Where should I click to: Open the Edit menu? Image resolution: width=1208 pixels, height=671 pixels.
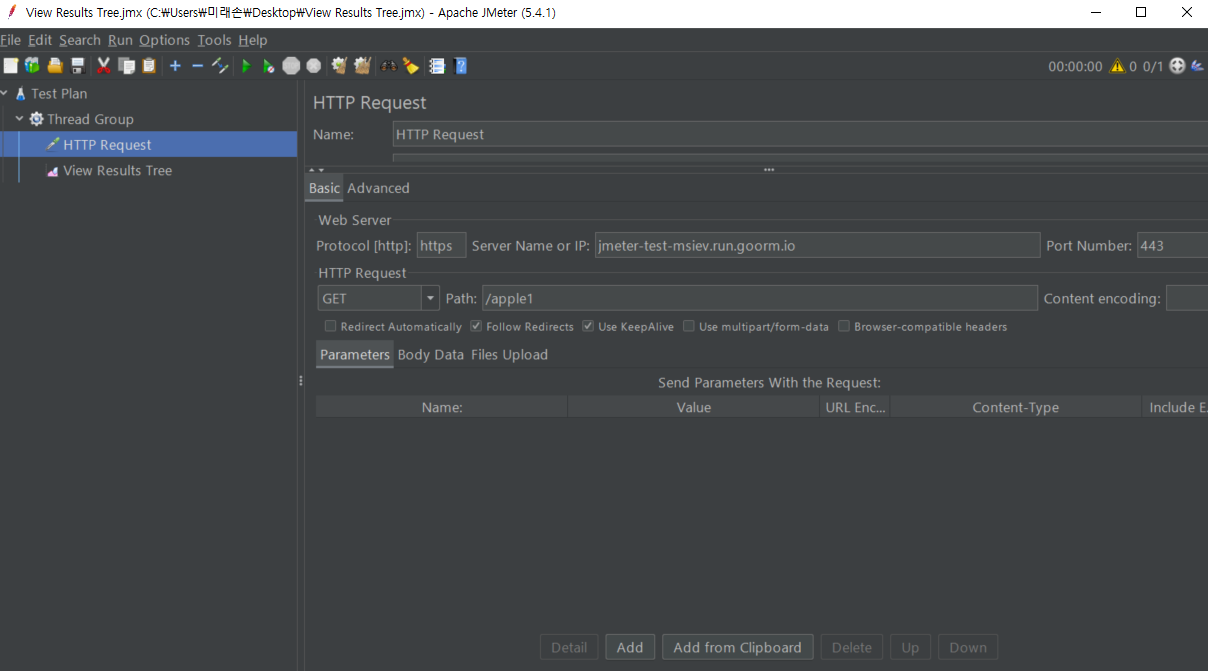coord(40,40)
